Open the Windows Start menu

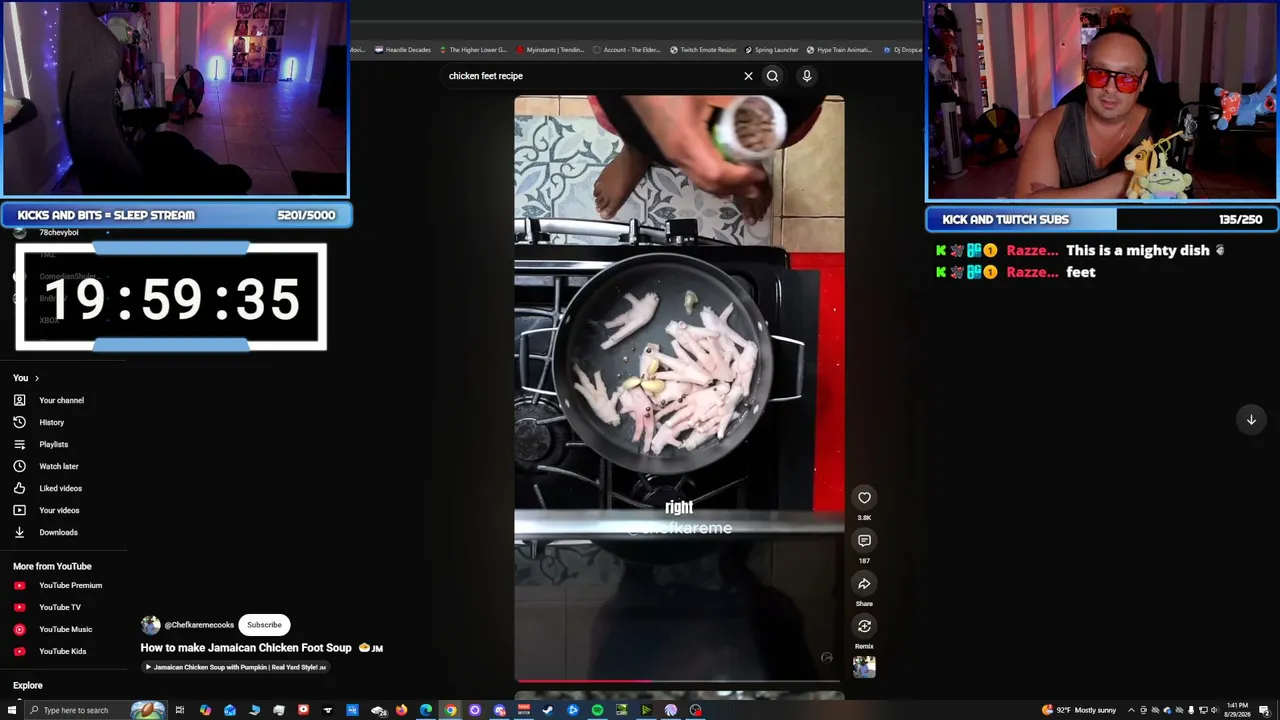coord(10,710)
